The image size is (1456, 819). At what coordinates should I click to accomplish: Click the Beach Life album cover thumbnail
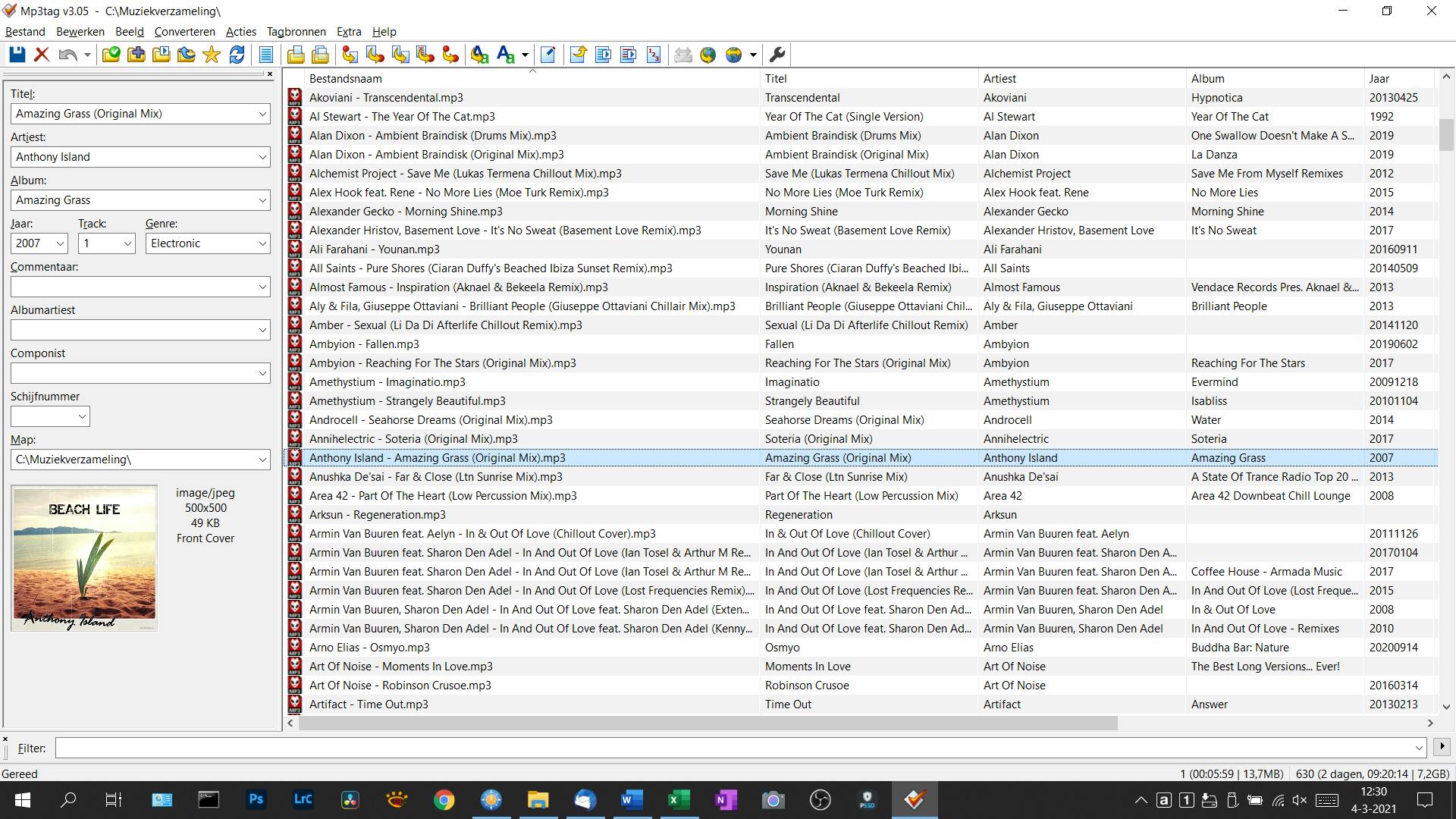tap(84, 558)
